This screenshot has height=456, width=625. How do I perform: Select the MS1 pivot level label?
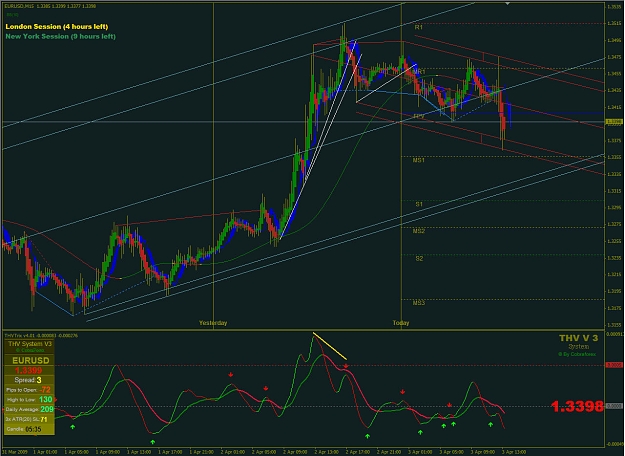[419, 160]
